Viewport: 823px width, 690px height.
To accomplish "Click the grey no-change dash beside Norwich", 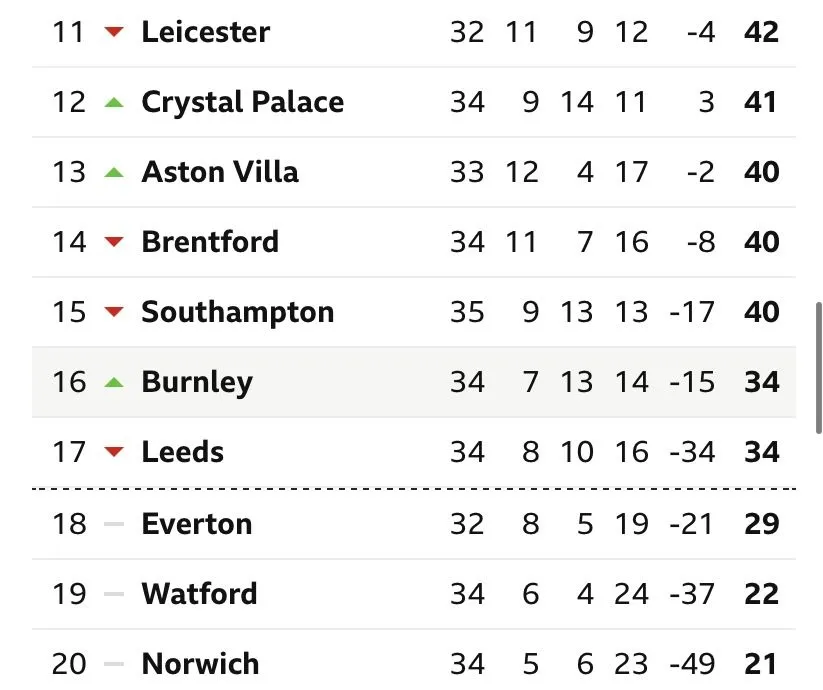I will pyautogui.click(x=114, y=664).
